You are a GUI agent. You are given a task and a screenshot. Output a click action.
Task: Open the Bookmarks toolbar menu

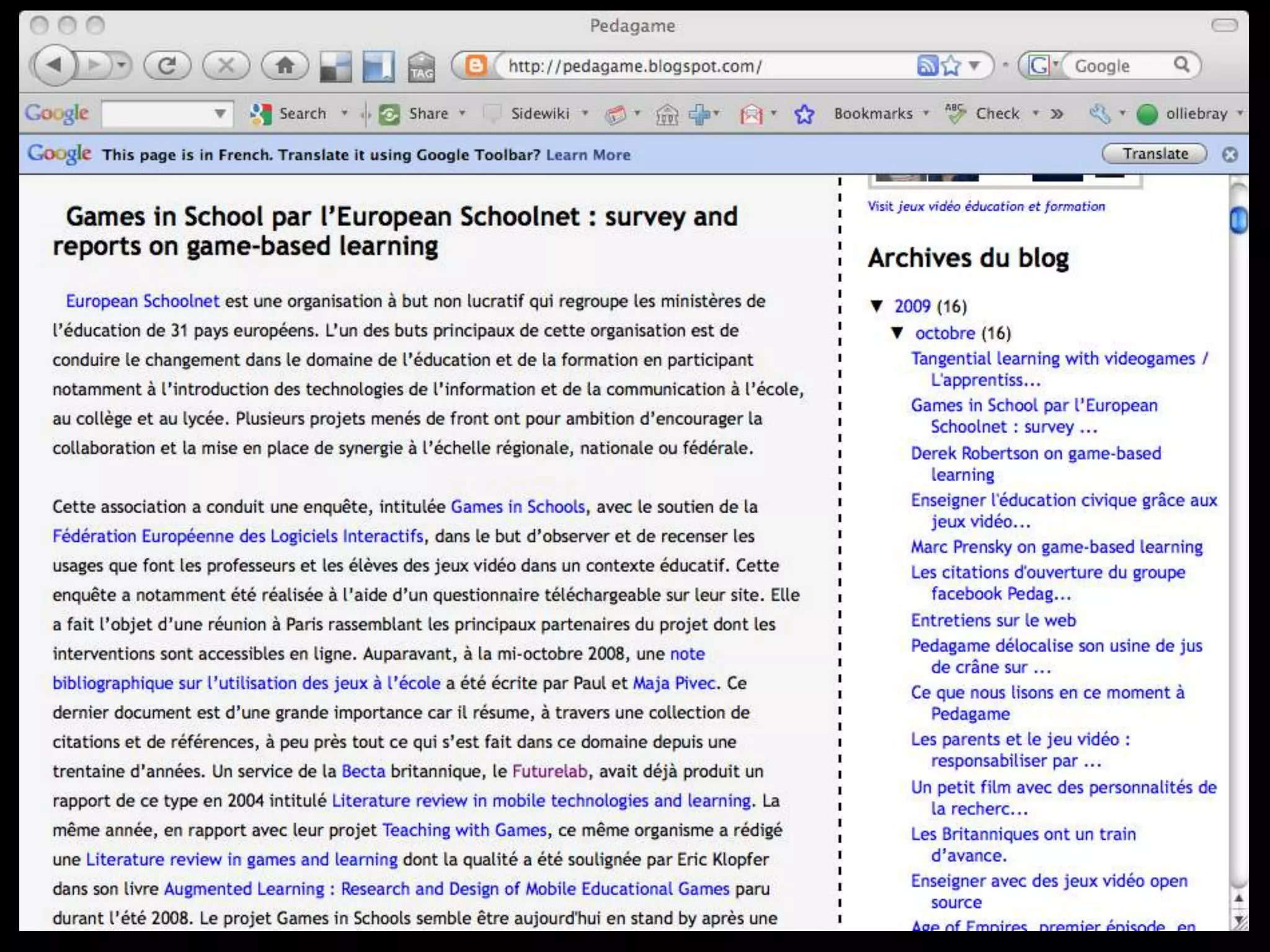click(x=873, y=114)
